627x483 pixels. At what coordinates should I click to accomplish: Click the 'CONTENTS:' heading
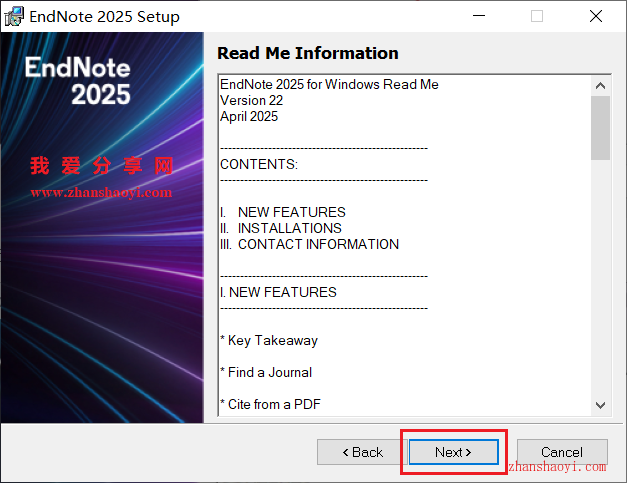pos(259,164)
